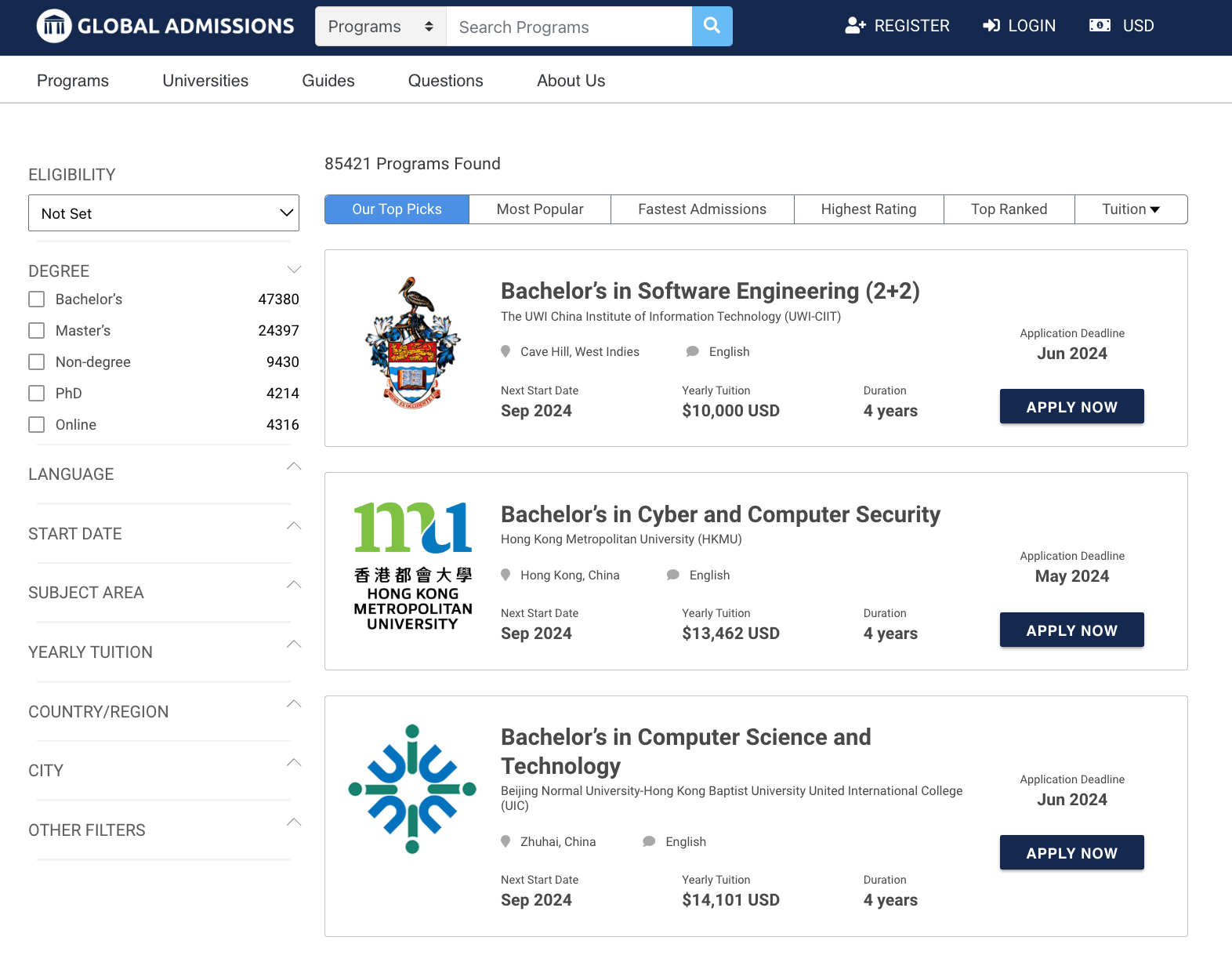Tick the Master's degree filter
1232x955 pixels.
37,331
